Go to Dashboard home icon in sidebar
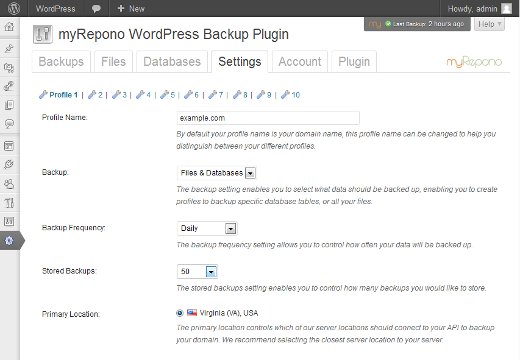This screenshot has width=520, height=360. tap(9, 27)
